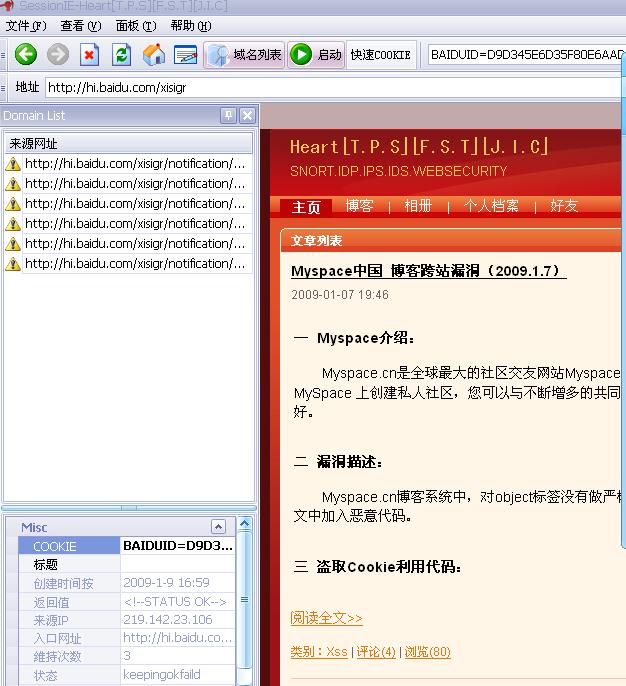Collapse the Misc section
Screen dimensions: 626x686
[x=218, y=526]
